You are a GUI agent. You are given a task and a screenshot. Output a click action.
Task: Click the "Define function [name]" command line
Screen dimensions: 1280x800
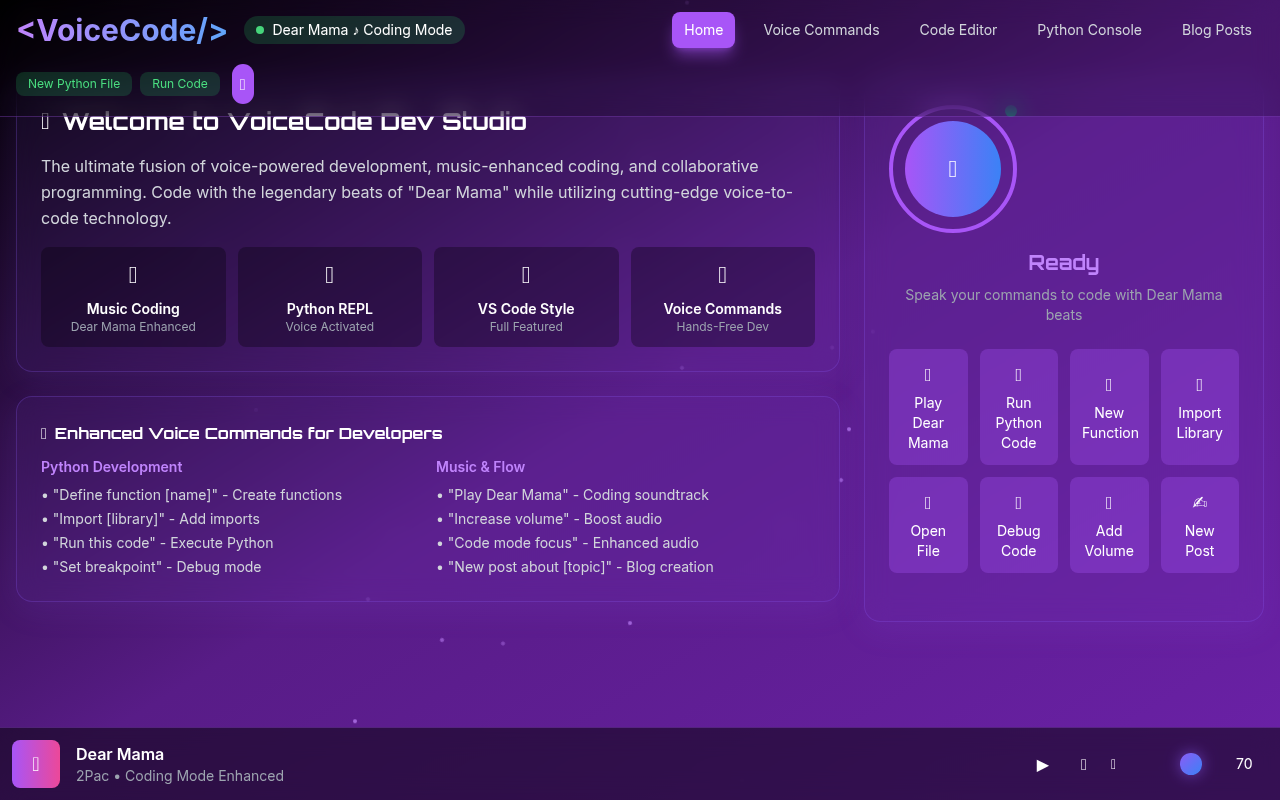click(192, 495)
